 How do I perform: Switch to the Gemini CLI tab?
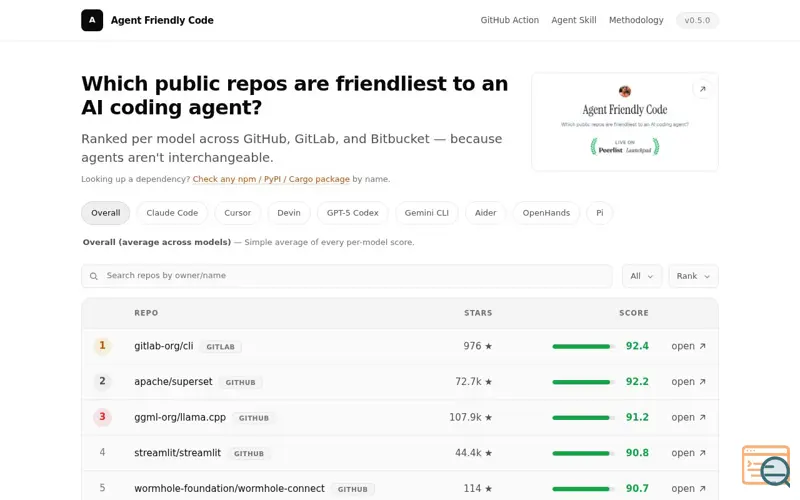pyautogui.click(x=427, y=213)
